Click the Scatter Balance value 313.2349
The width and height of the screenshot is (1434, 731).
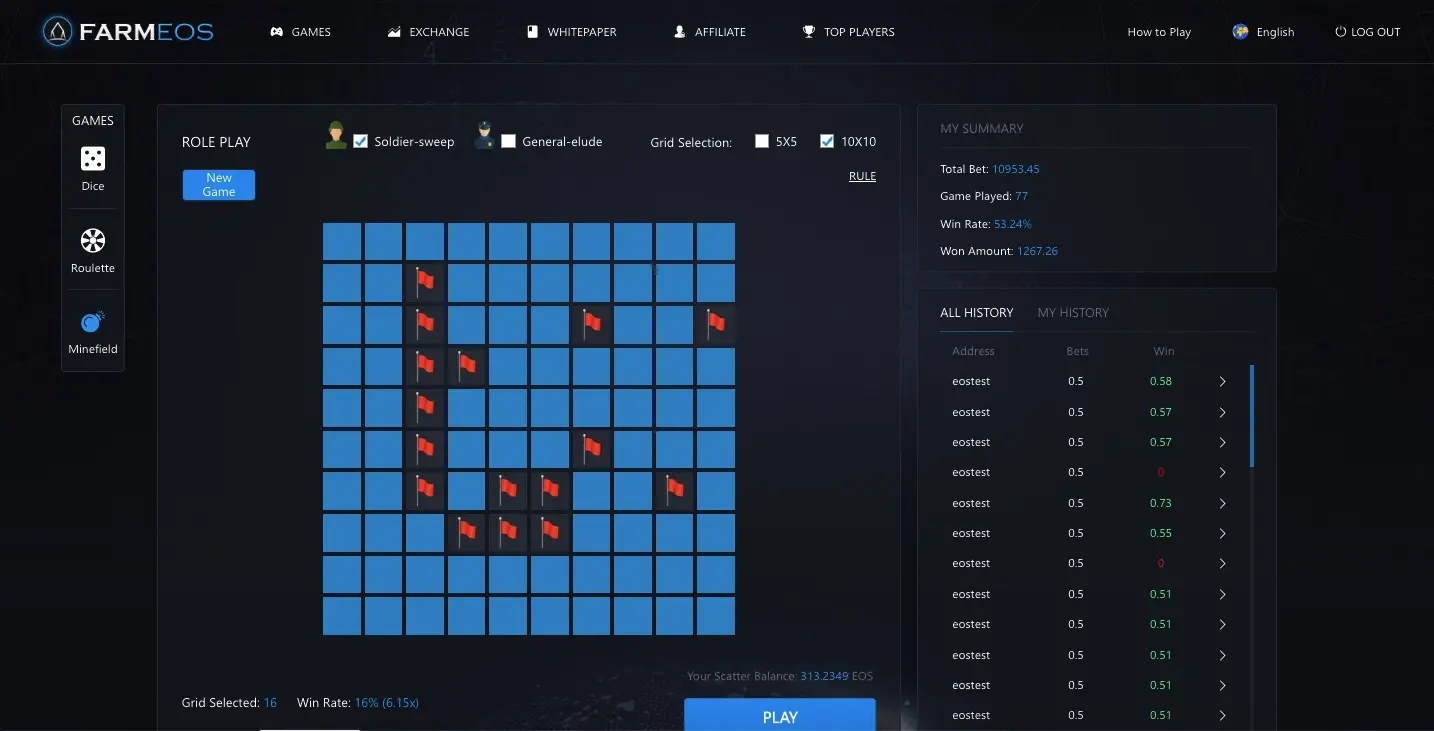coord(825,676)
